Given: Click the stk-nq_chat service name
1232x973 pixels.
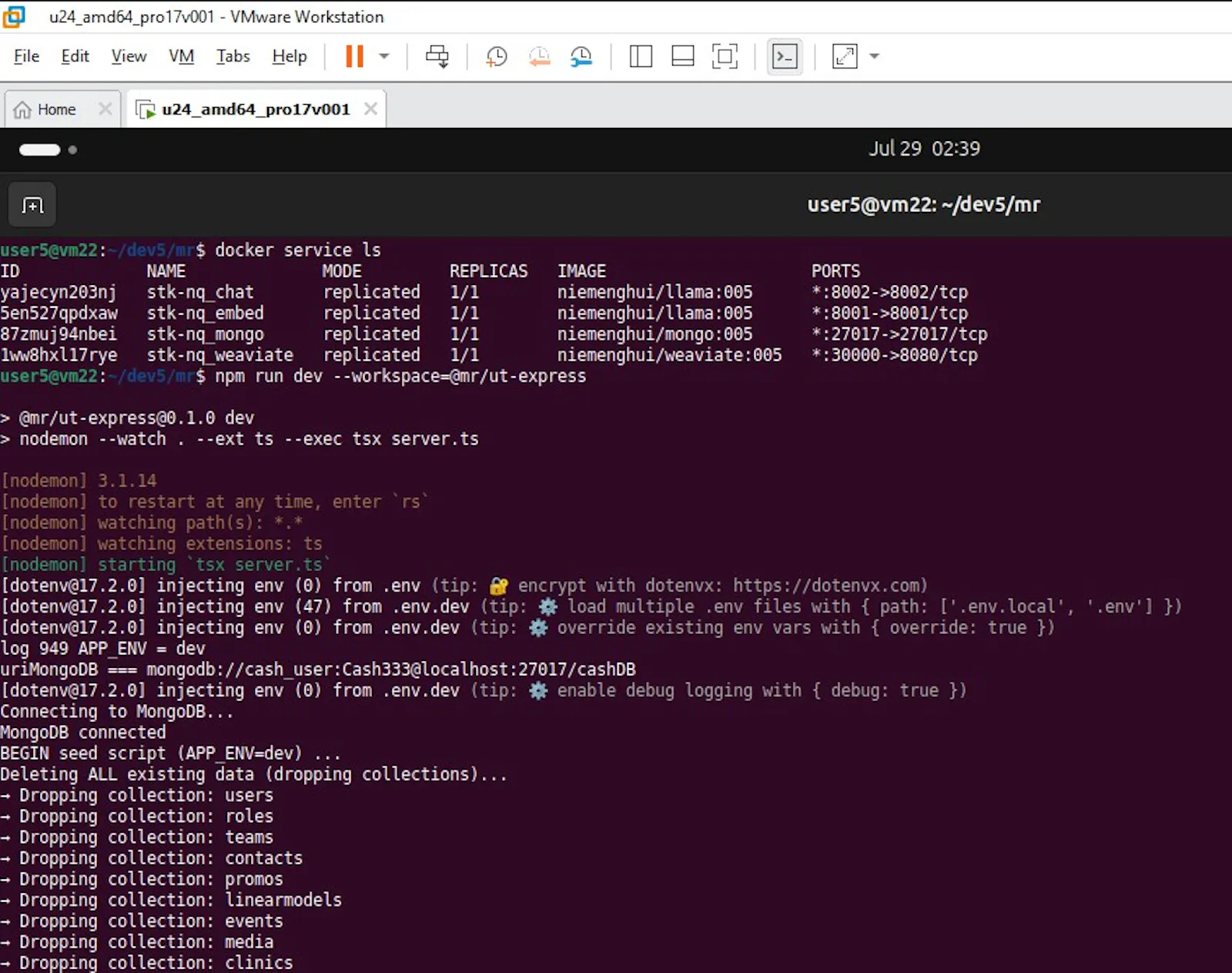Looking at the screenshot, I should [x=200, y=292].
